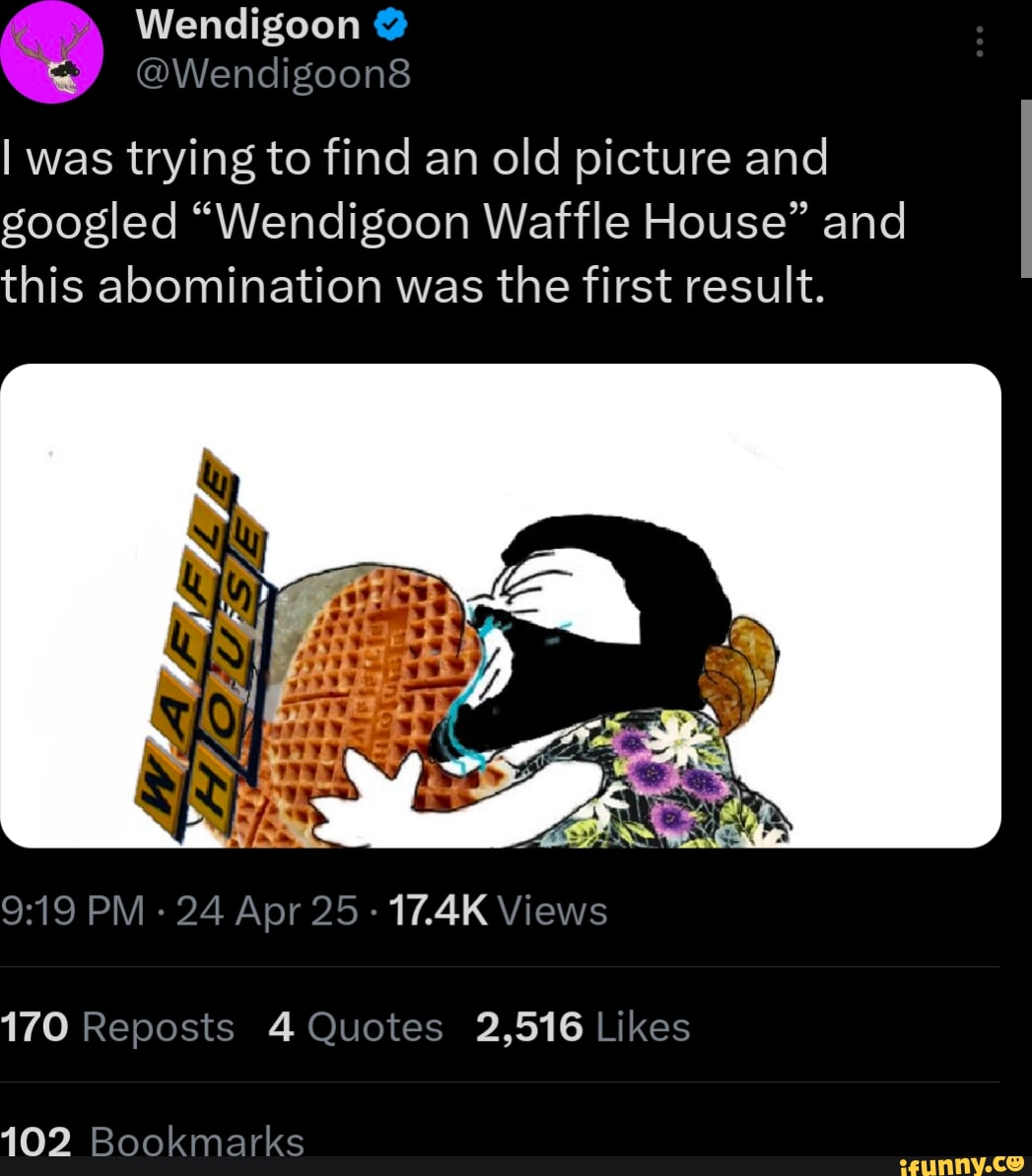The image size is (1032, 1176).
Task: Click the tweet text about Waffle House
Action: point(453,221)
